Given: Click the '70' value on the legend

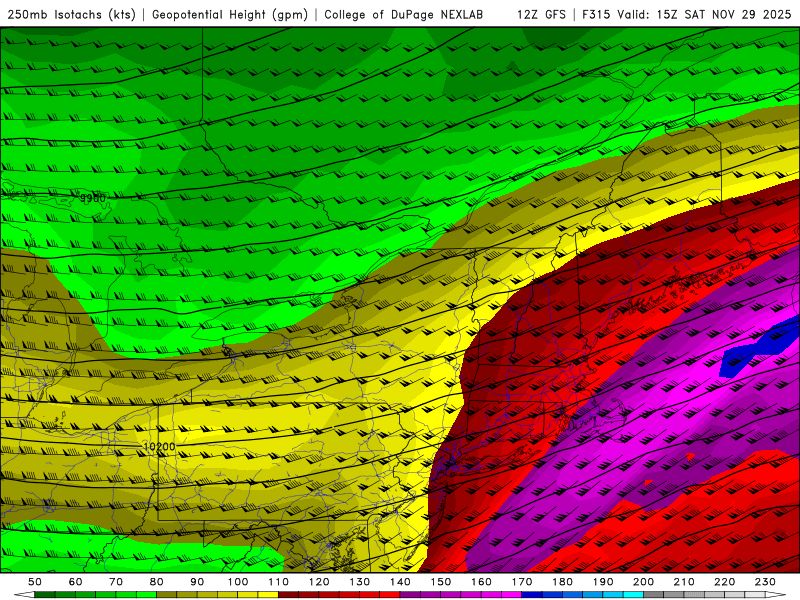Looking at the screenshot, I should 116,582.
